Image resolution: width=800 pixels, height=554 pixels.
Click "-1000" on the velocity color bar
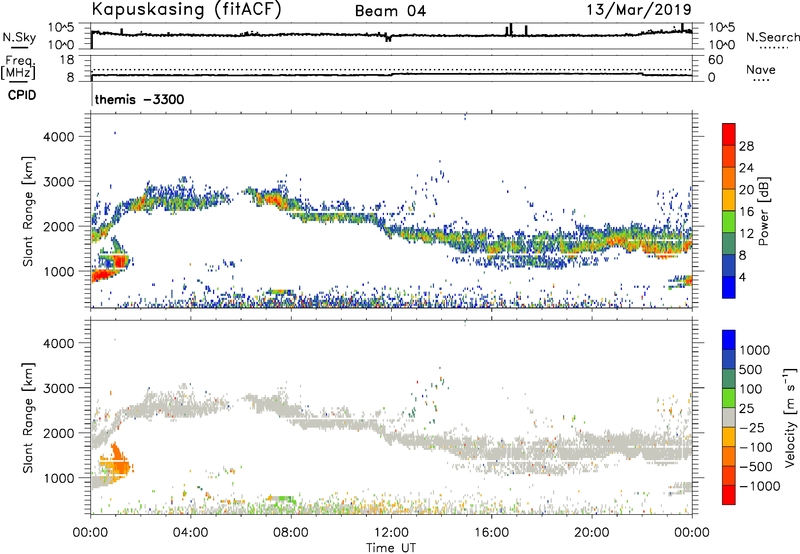click(759, 486)
